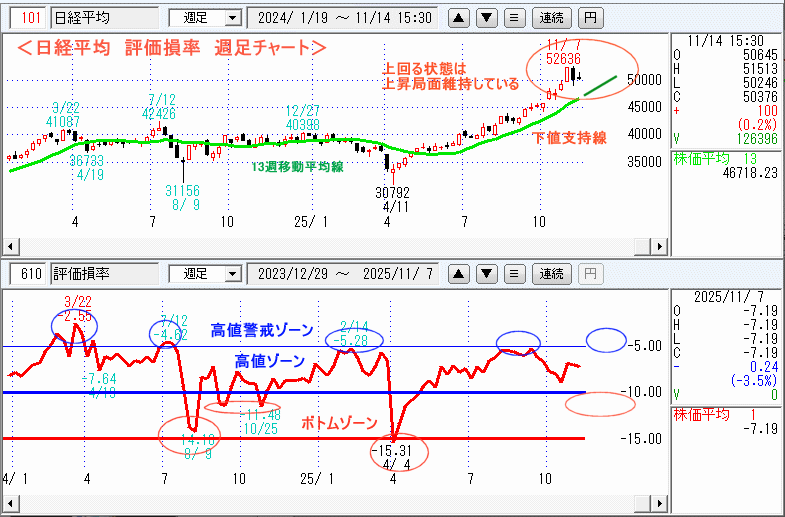The height and width of the screenshot is (517, 785).
Task: Click 46718.23 moving average value
Action: [x=751, y=173]
